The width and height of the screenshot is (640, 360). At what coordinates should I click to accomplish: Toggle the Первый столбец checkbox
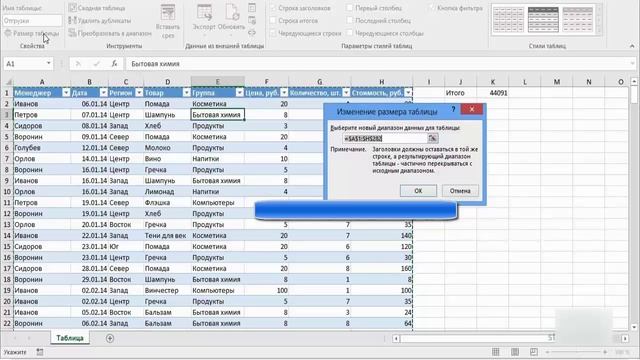point(350,8)
